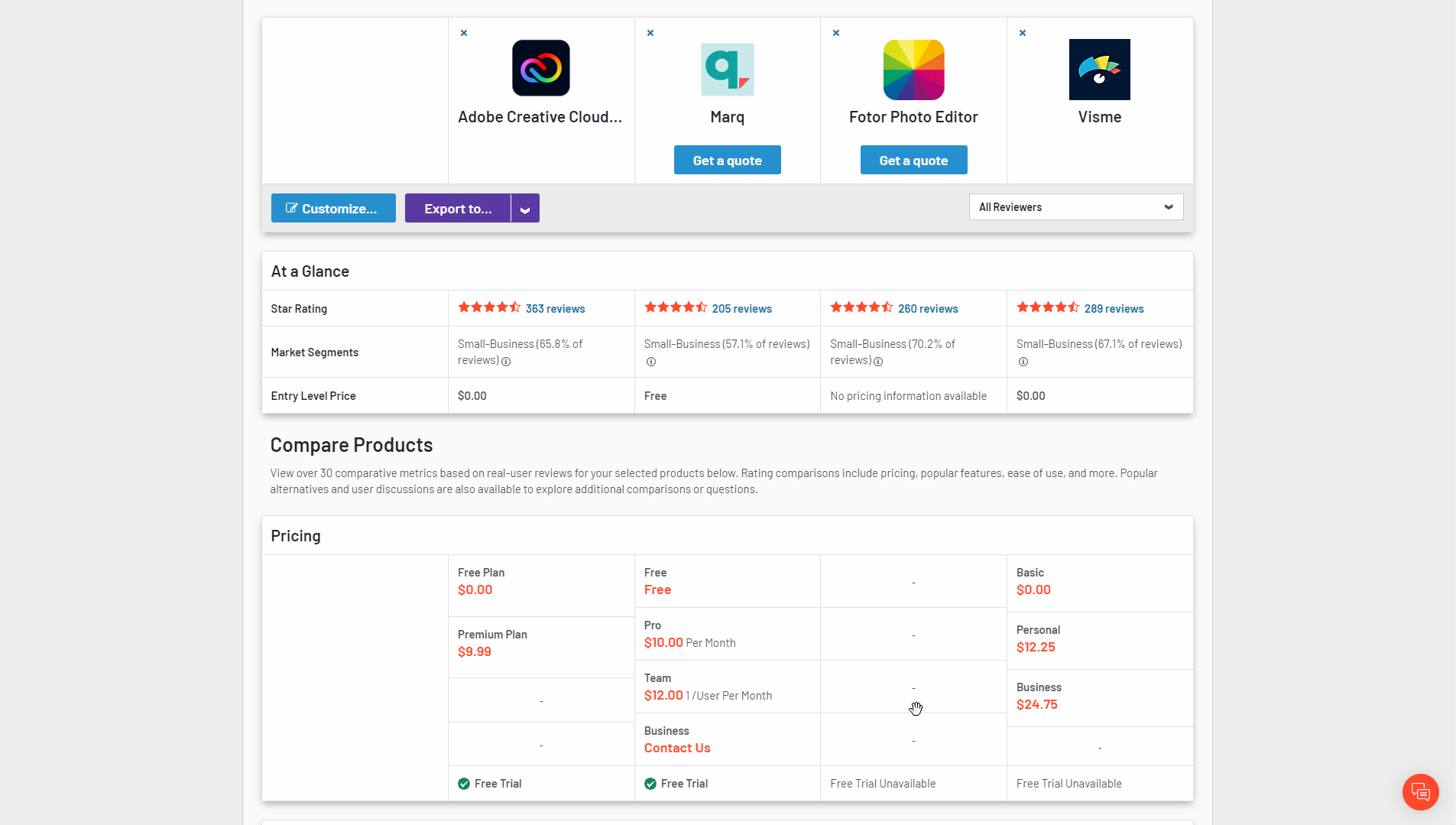Remove Adobe Creative Cloud from comparison
1456x825 pixels.
coord(464,33)
